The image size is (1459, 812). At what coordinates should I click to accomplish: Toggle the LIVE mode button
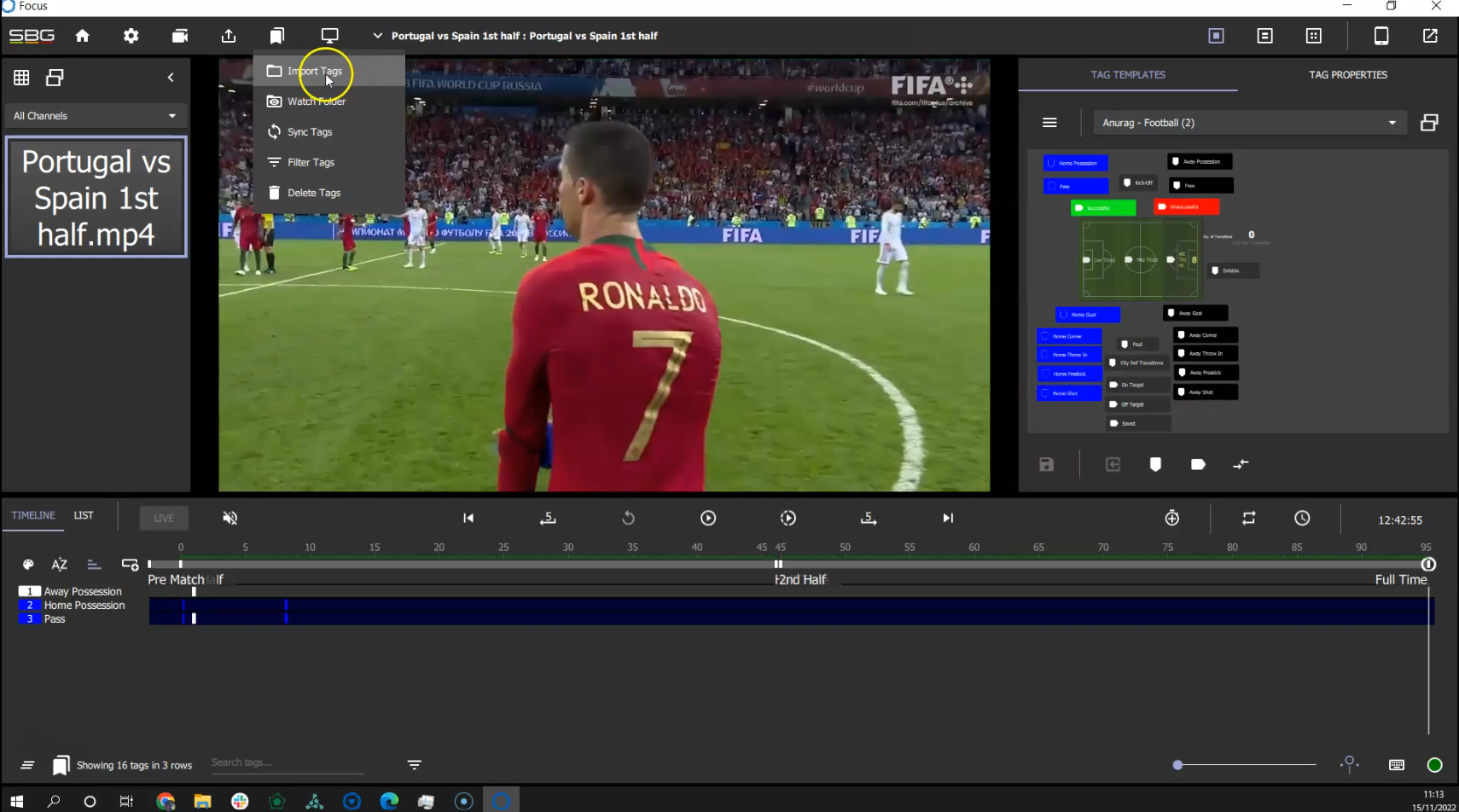[x=164, y=518]
